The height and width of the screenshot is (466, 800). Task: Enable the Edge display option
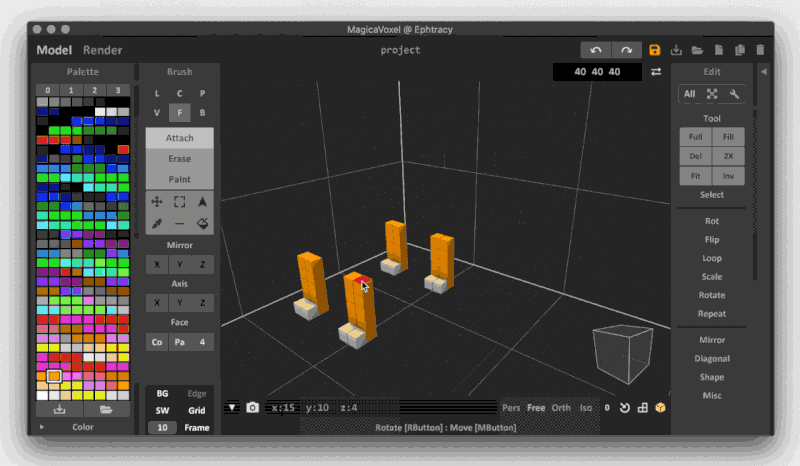point(197,393)
